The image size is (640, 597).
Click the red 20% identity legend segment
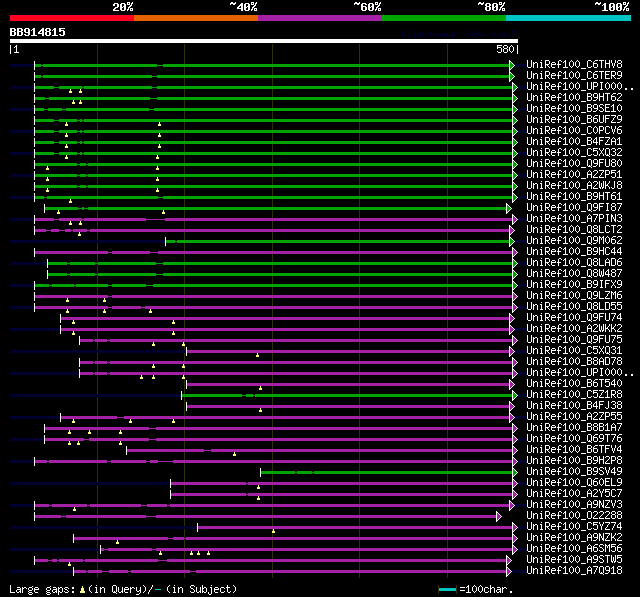(72, 18)
